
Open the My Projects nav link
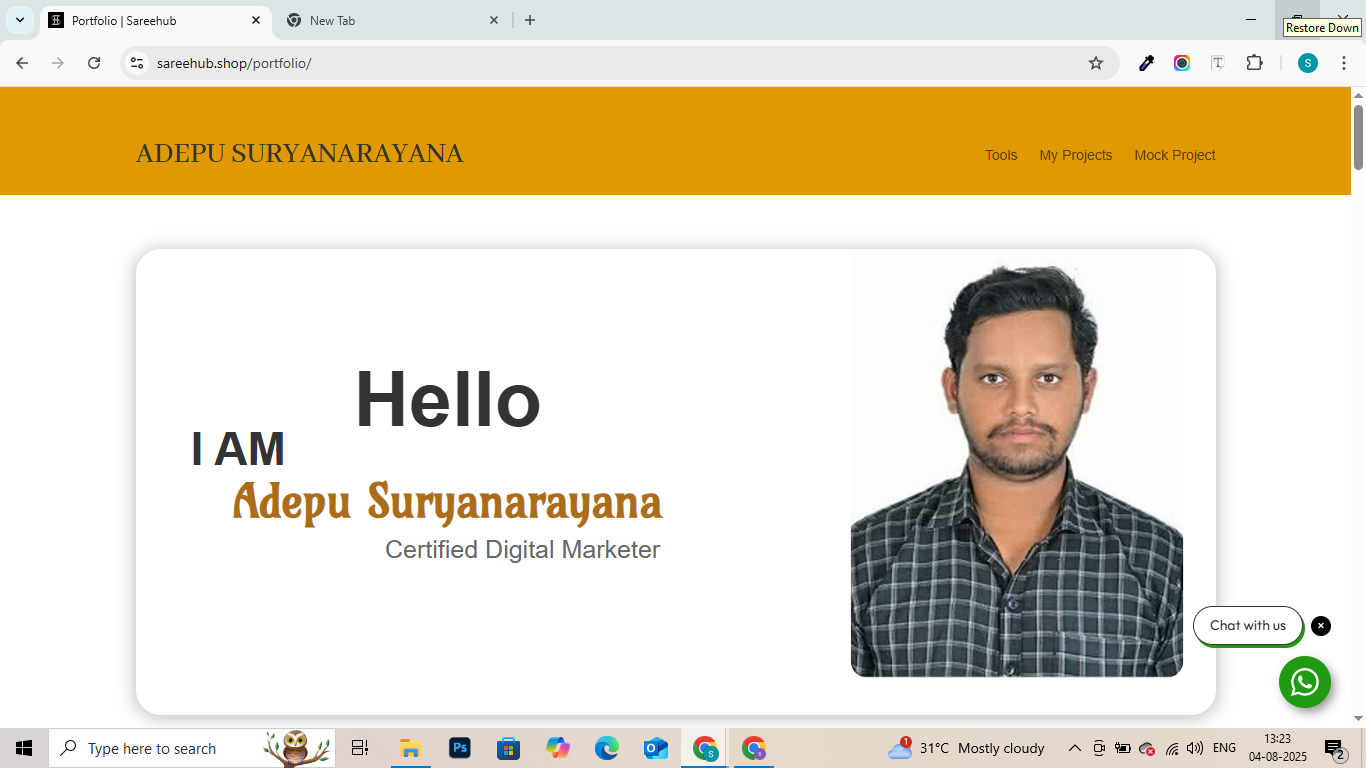coord(1075,155)
